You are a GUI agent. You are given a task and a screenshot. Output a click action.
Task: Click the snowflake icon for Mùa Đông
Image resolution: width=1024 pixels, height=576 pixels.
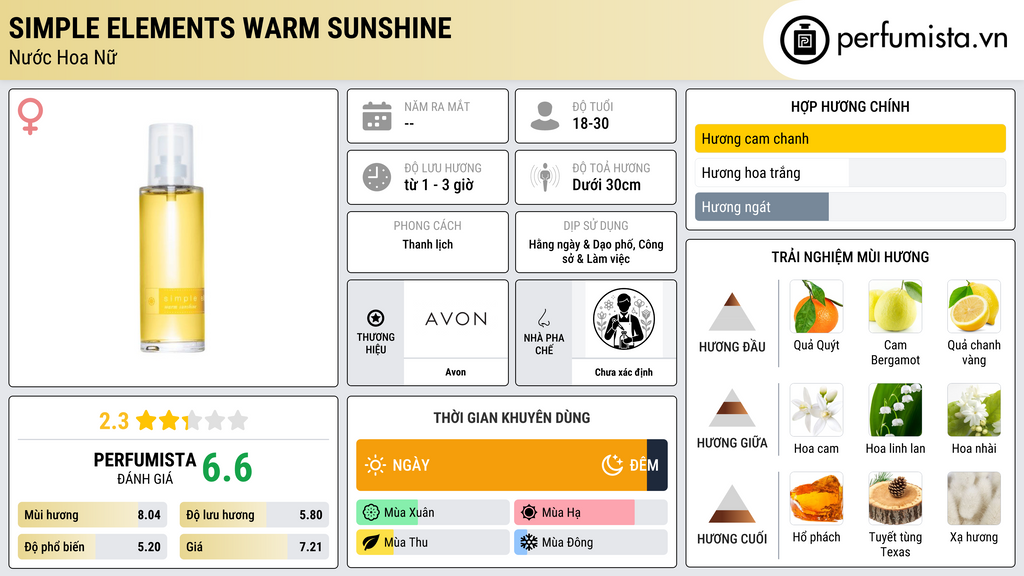pyautogui.click(x=529, y=543)
